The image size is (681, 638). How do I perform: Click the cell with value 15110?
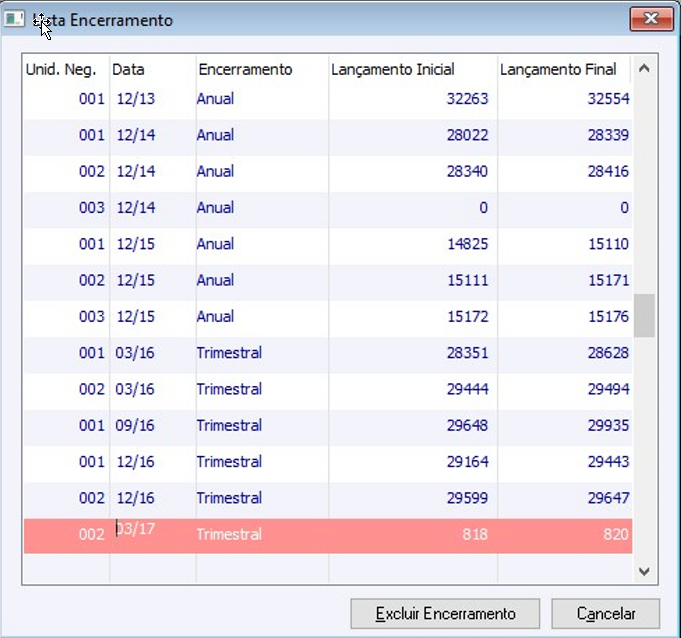click(x=608, y=244)
